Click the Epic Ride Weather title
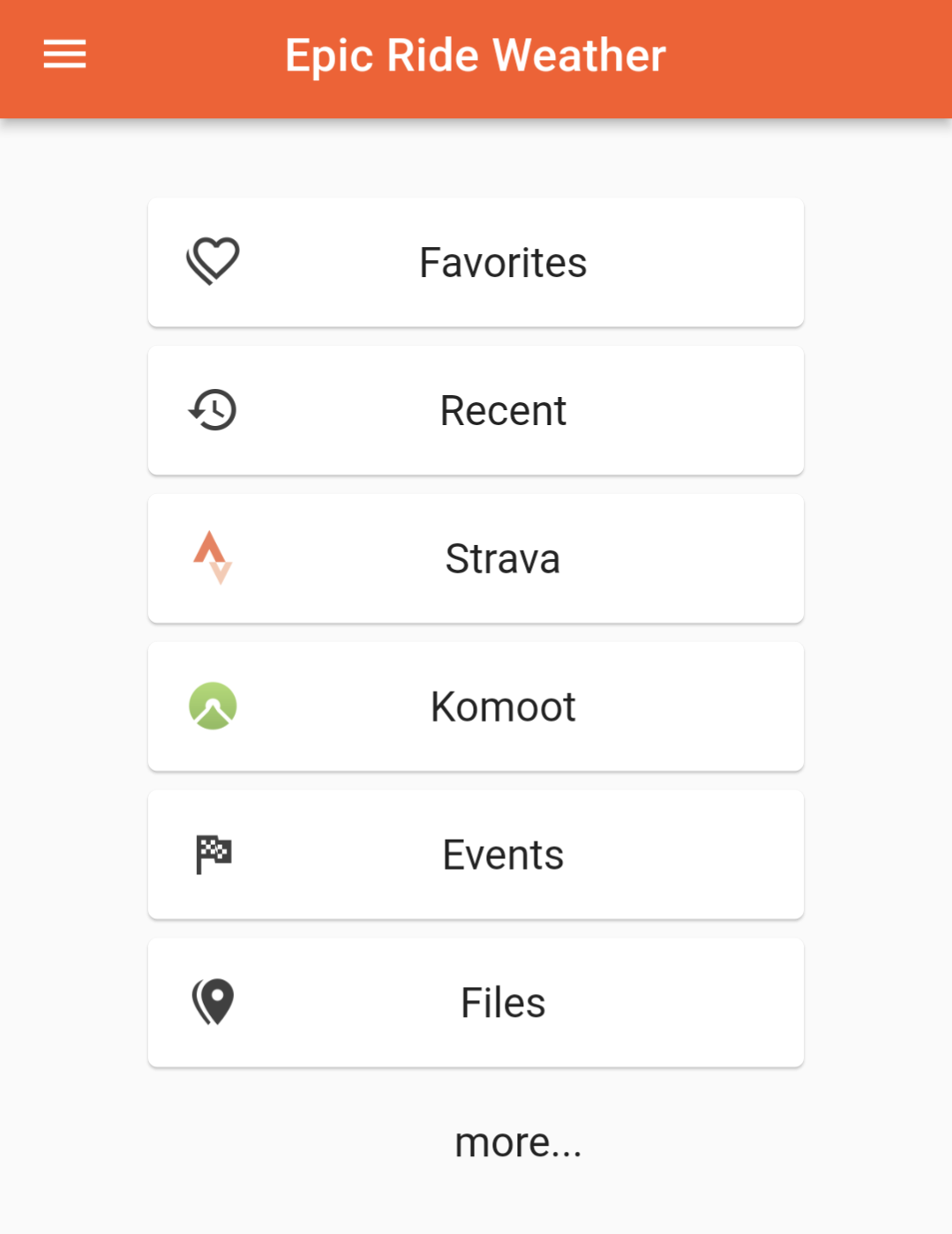 (x=476, y=56)
